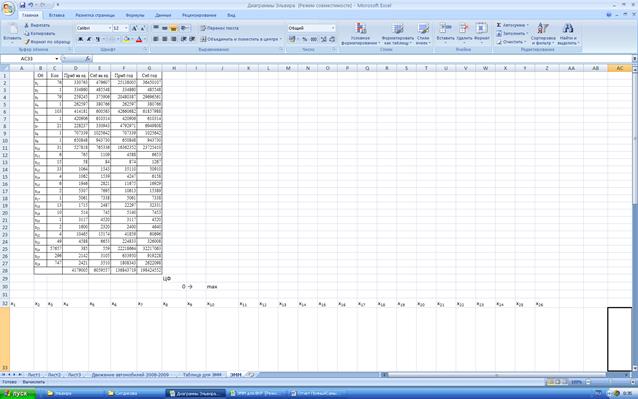This screenshot has width=638, height=399.
Task: Expand the font size dropdown
Action: coord(127,28)
